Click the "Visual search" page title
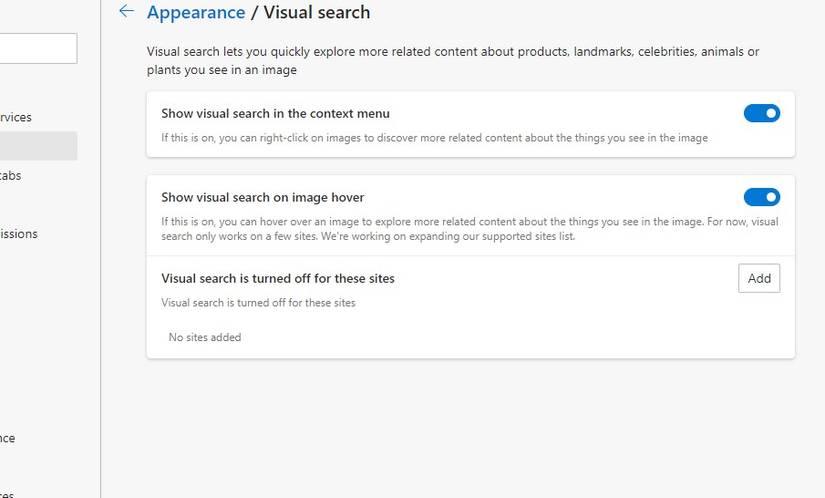825x498 pixels. point(316,13)
